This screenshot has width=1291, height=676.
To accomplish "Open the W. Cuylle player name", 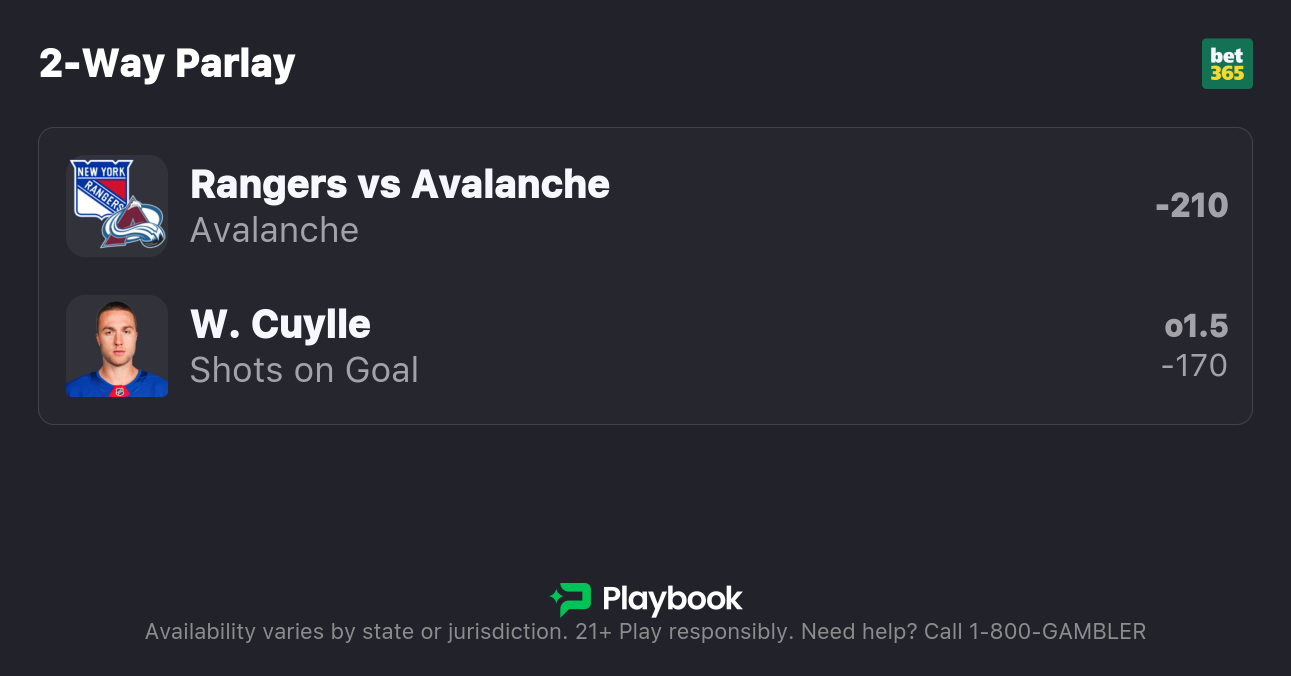I will pos(280,324).
